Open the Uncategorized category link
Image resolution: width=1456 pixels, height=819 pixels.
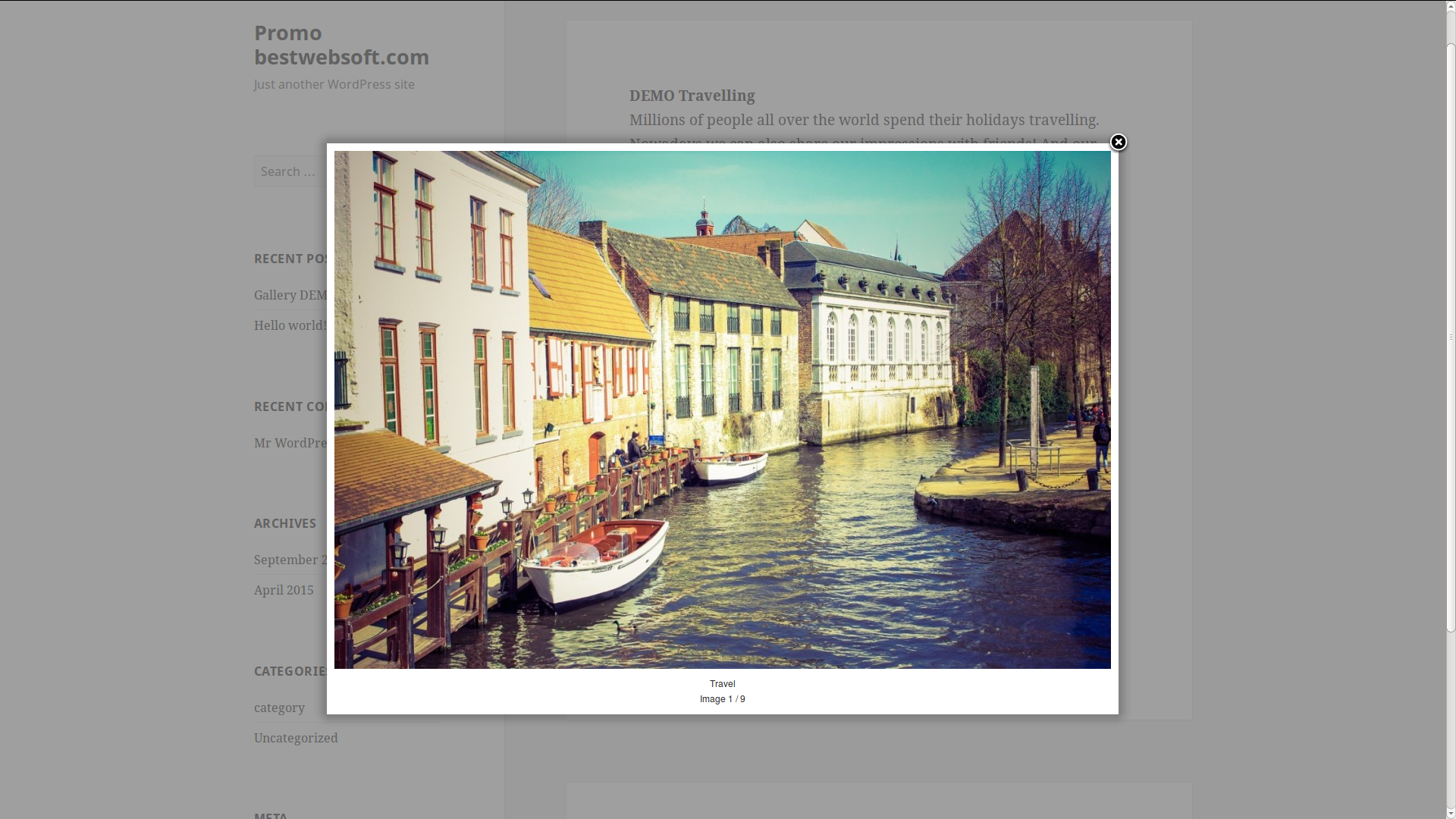coord(296,738)
